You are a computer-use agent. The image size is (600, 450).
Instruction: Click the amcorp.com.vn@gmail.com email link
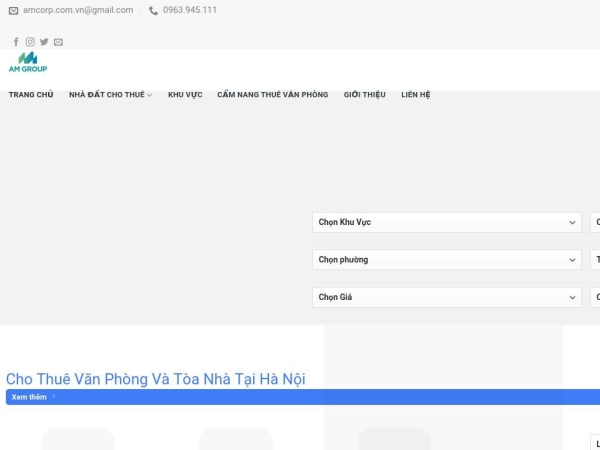click(78, 10)
